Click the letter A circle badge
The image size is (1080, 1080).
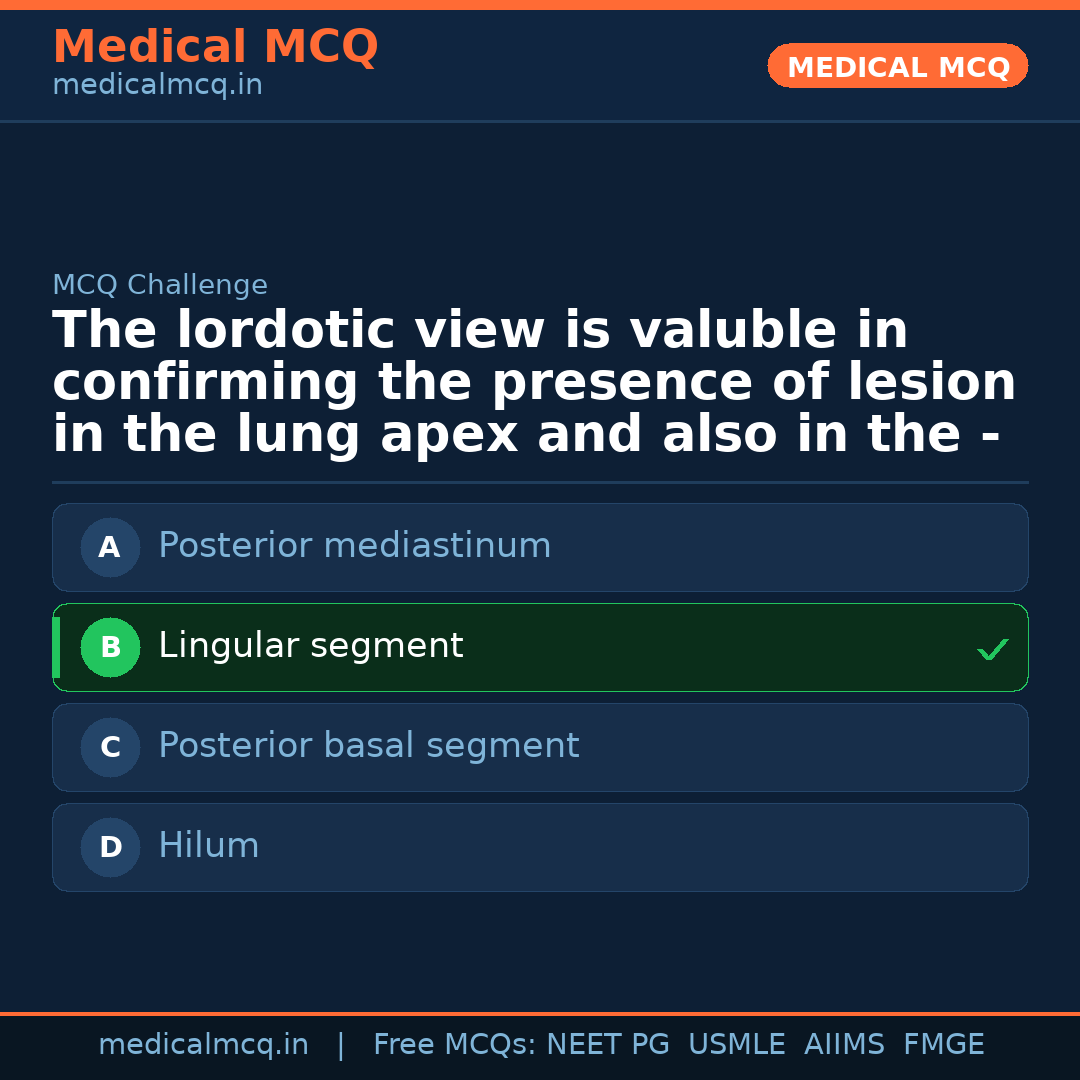110,547
